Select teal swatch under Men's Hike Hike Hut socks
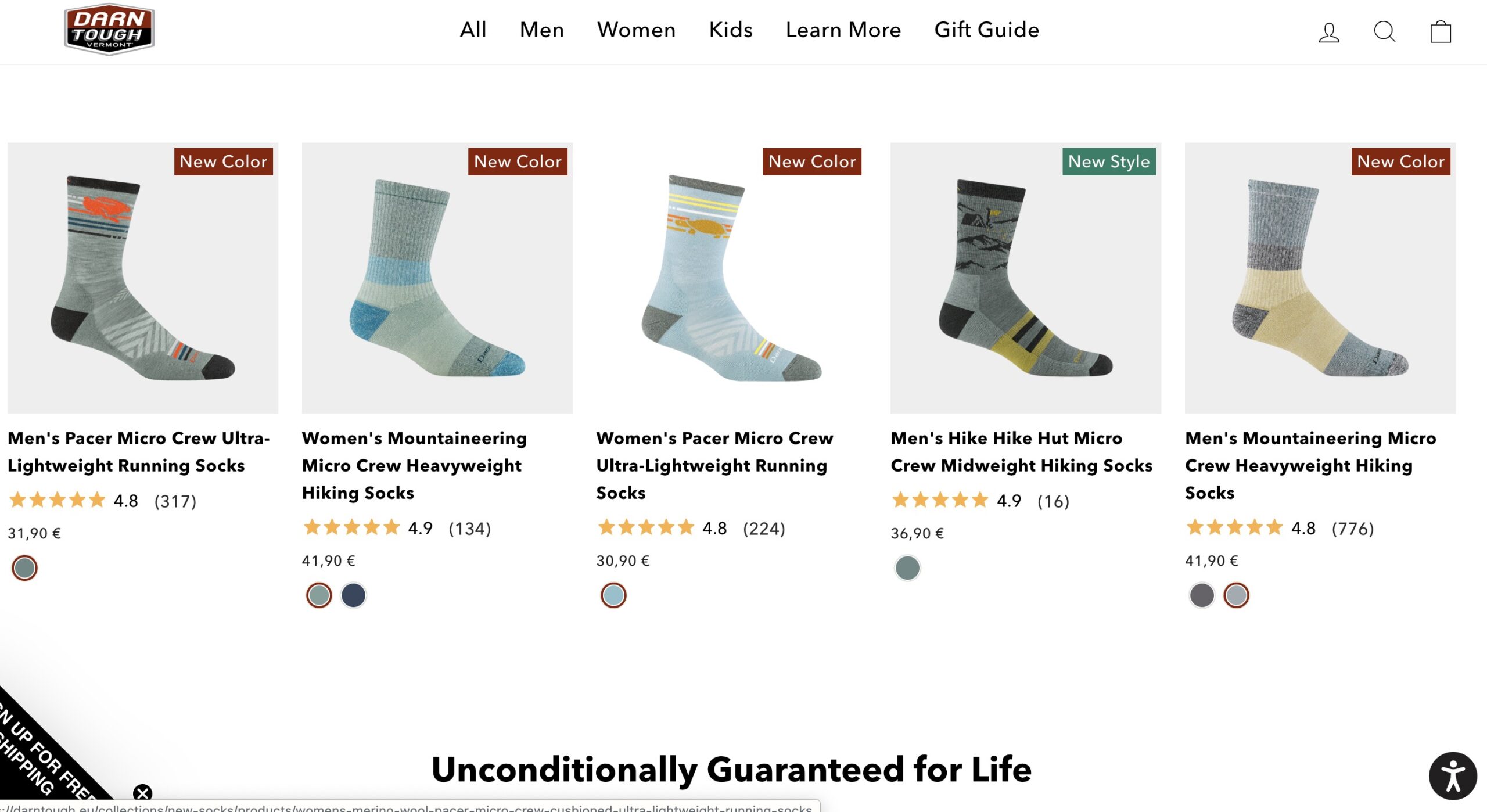Screen dimensions: 1487x812 click(907, 568)
